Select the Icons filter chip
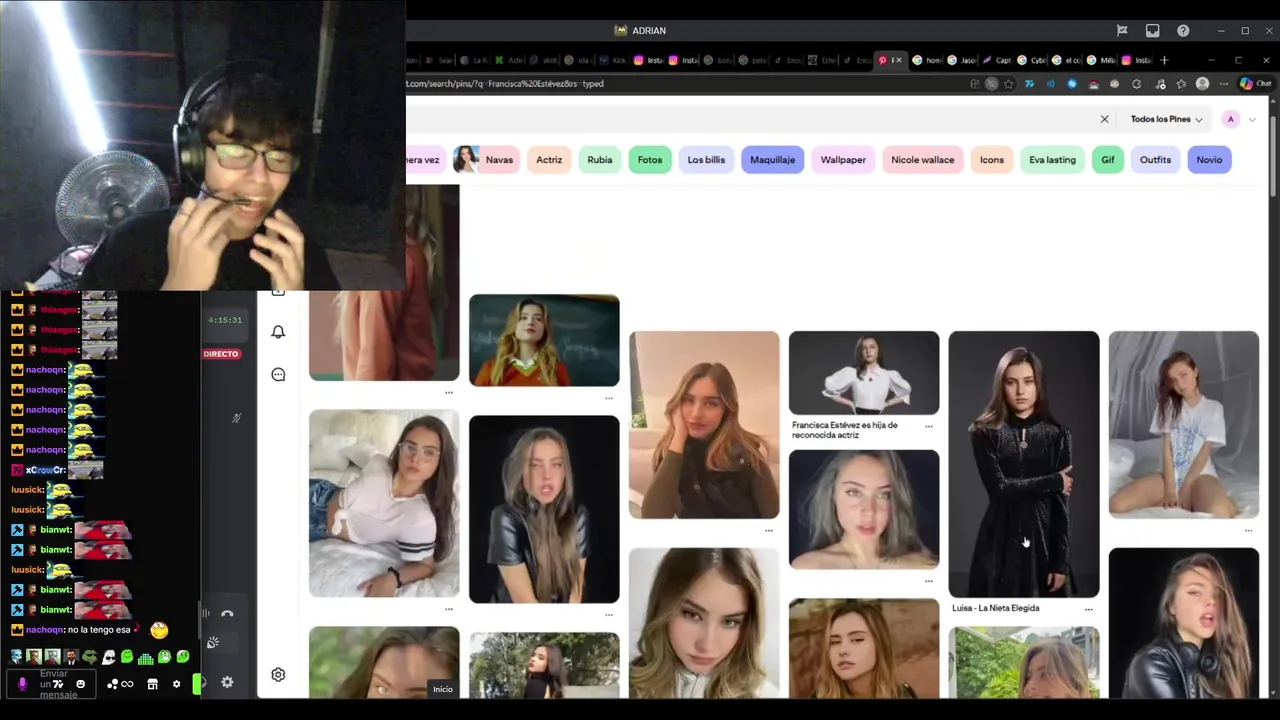 point(992,160)
